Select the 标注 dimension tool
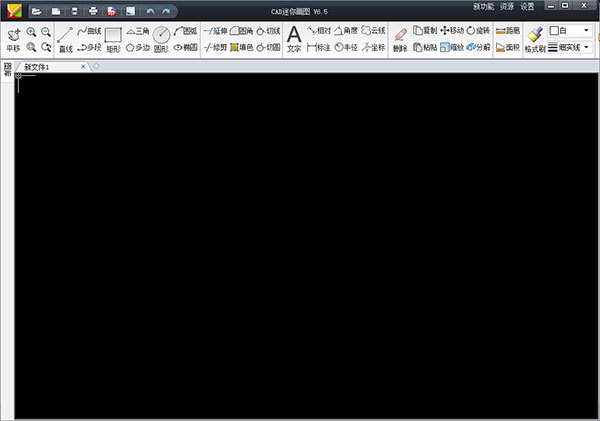Viewport: 600px width, 421px height. [x=319, y=47]
